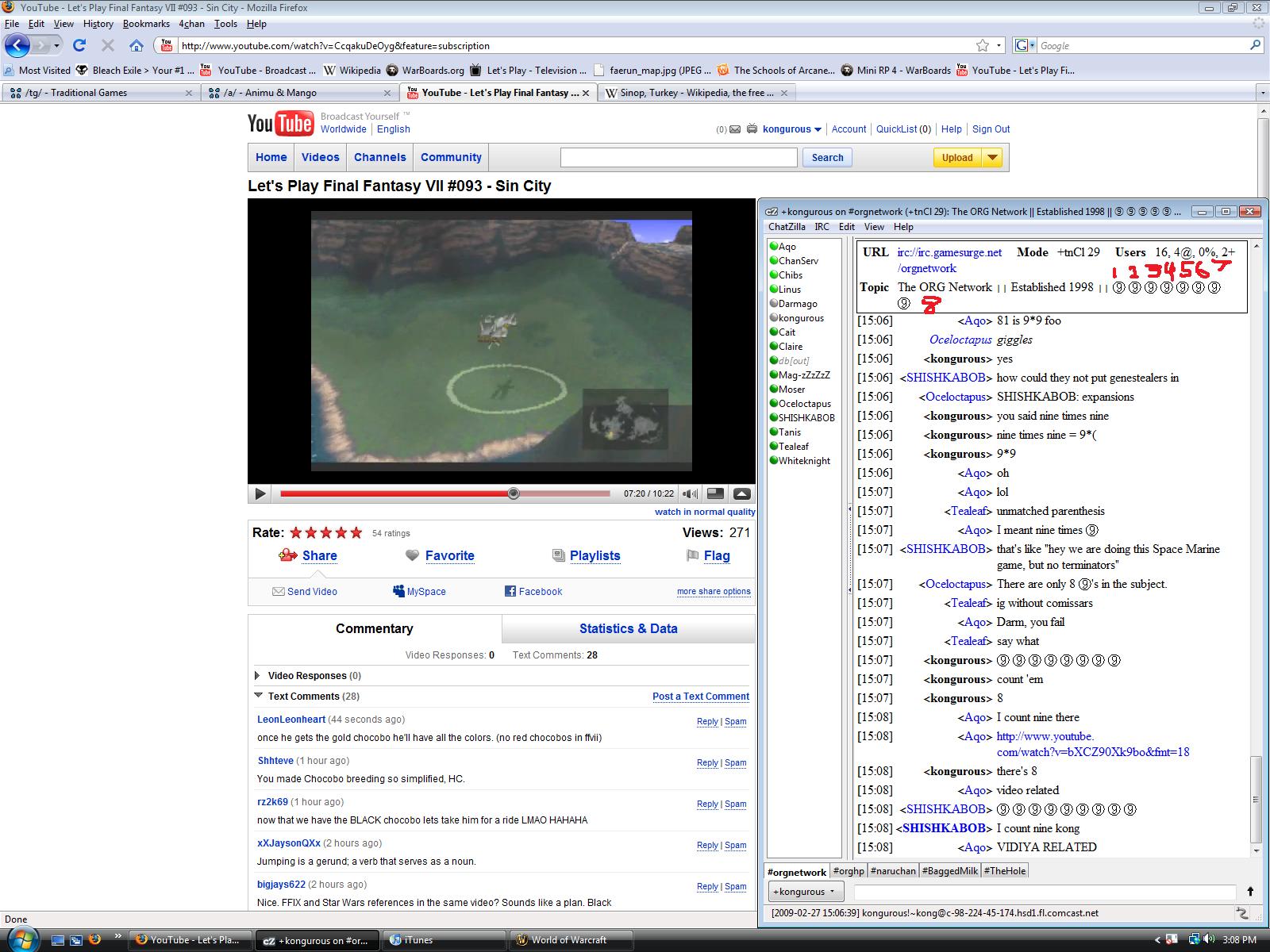1270x952 pixels.
Task: Open the Firefox History menu
Action: (x=98, y=24)
